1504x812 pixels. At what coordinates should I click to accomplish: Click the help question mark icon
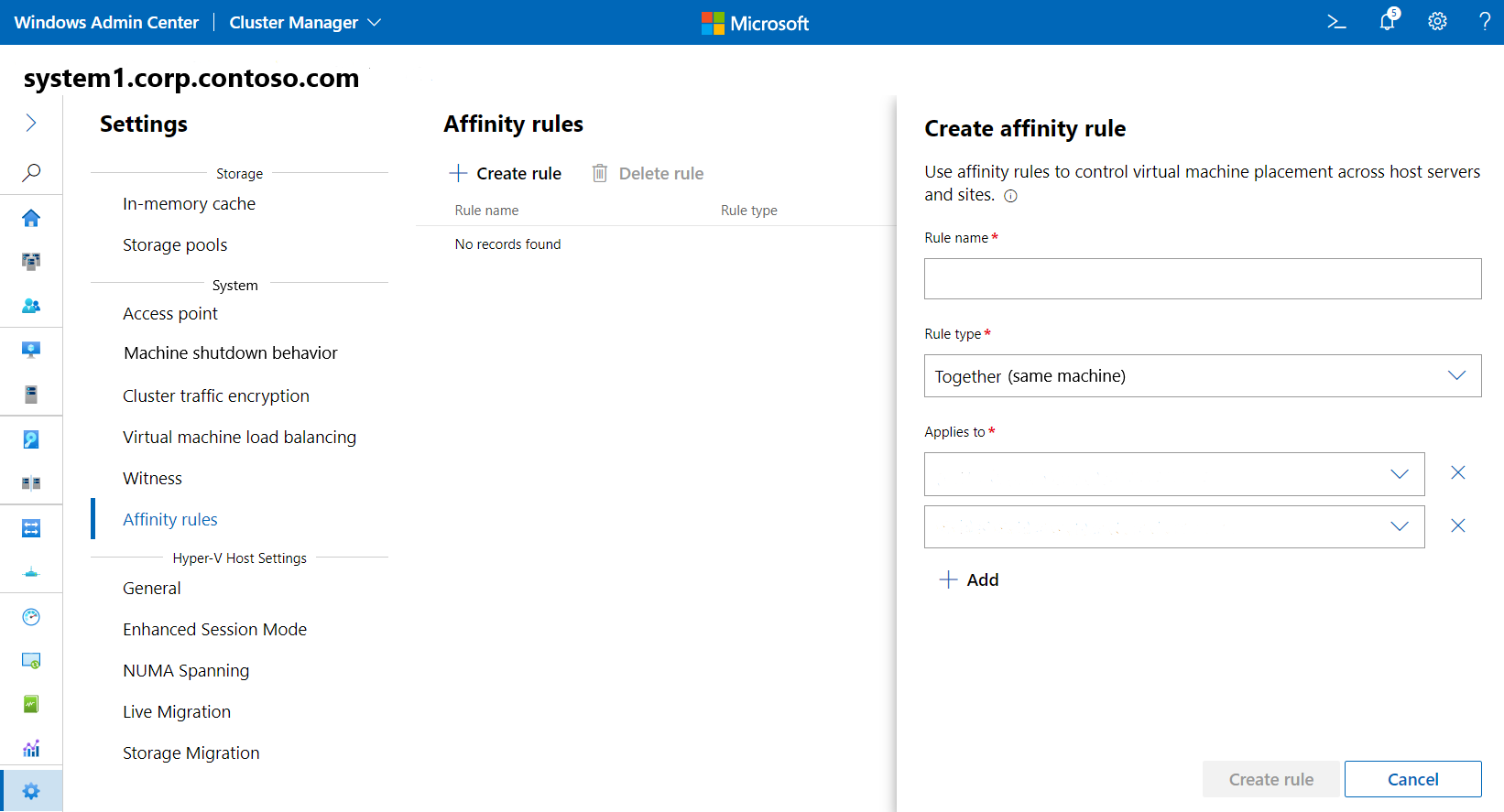[1485, 22]
